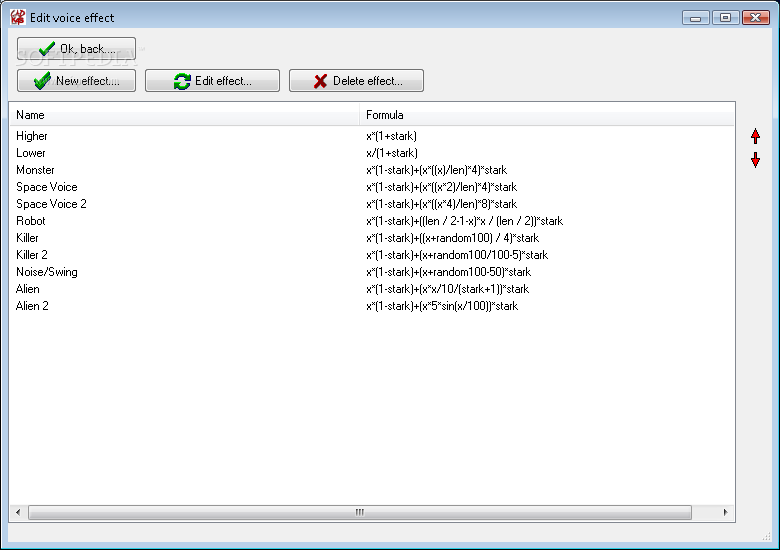
Task: Click the scrollbar right arrow
Action: (725, 512)
